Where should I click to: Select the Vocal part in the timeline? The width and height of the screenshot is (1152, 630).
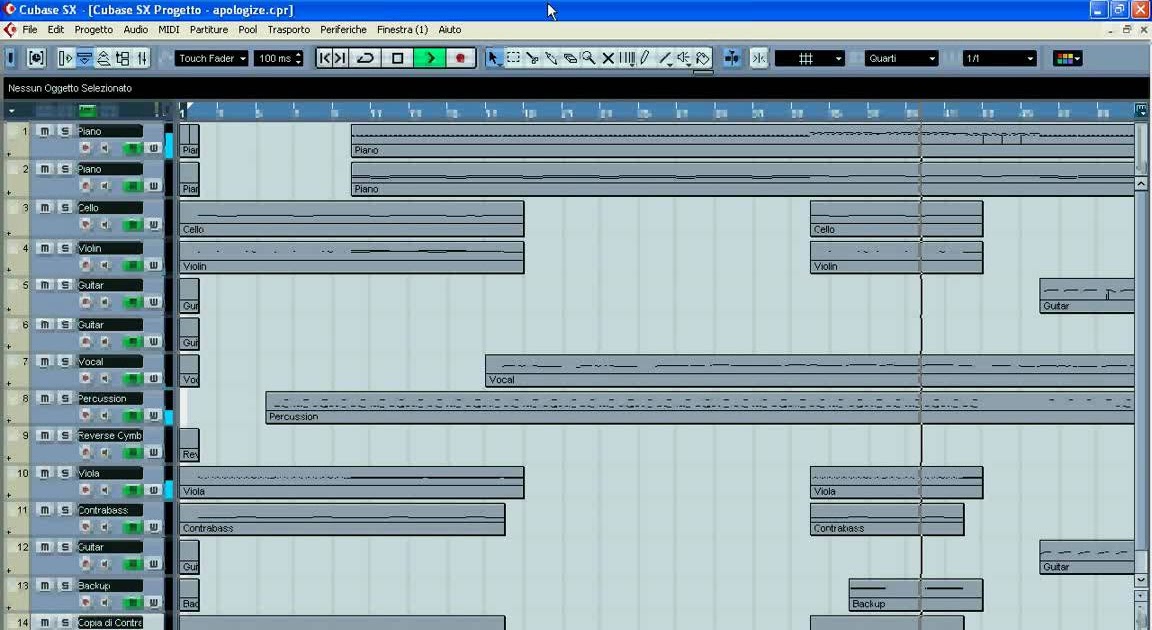pos(810,371)
